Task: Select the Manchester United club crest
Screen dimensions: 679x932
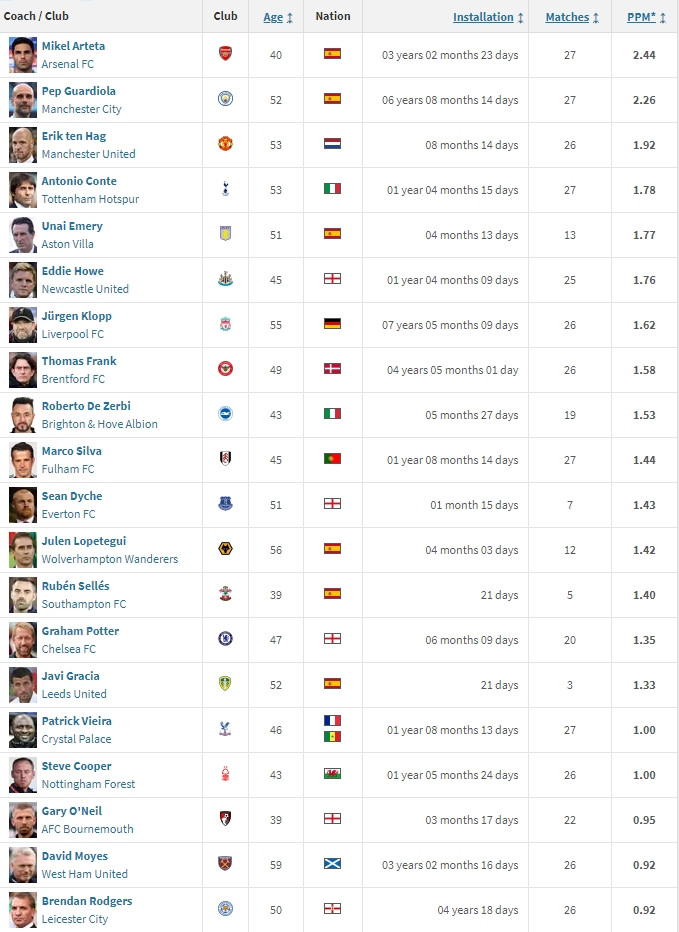Action: pos(225,144)
